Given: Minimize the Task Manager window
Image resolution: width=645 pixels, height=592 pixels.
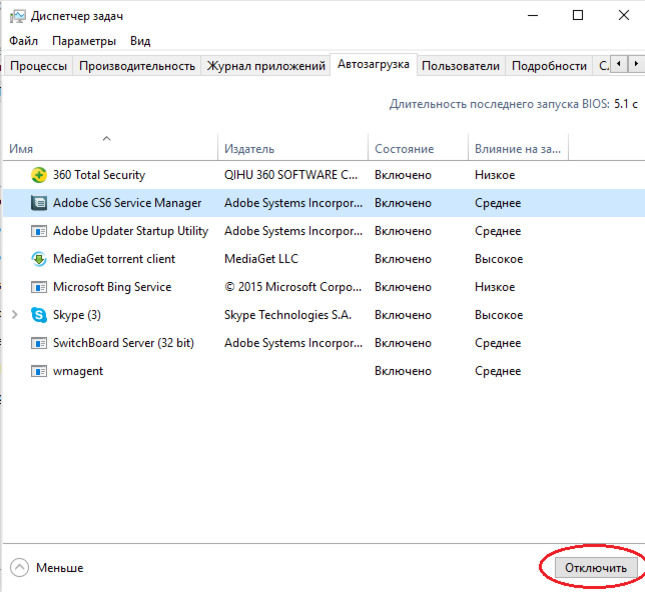Looking at the screenshot, I should pos(533,16).
